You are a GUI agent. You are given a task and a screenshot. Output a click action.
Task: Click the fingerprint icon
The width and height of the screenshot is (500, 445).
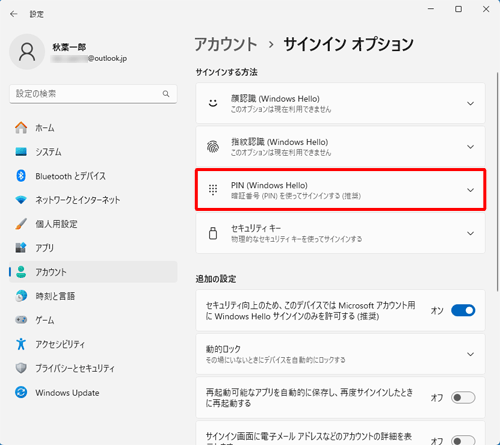tap(213, 147)
